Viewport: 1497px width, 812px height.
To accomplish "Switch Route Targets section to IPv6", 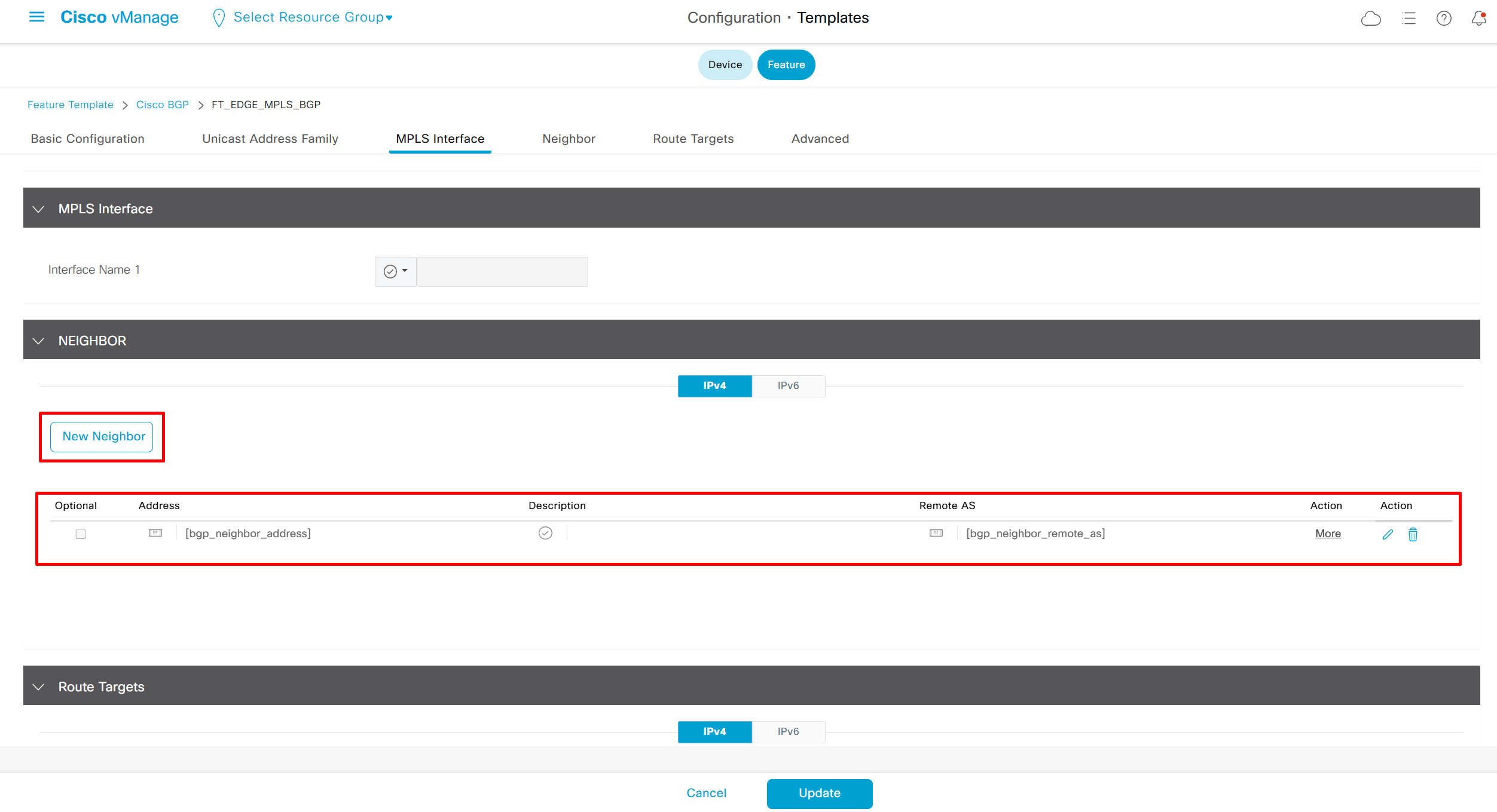I will tap(788, 732).
